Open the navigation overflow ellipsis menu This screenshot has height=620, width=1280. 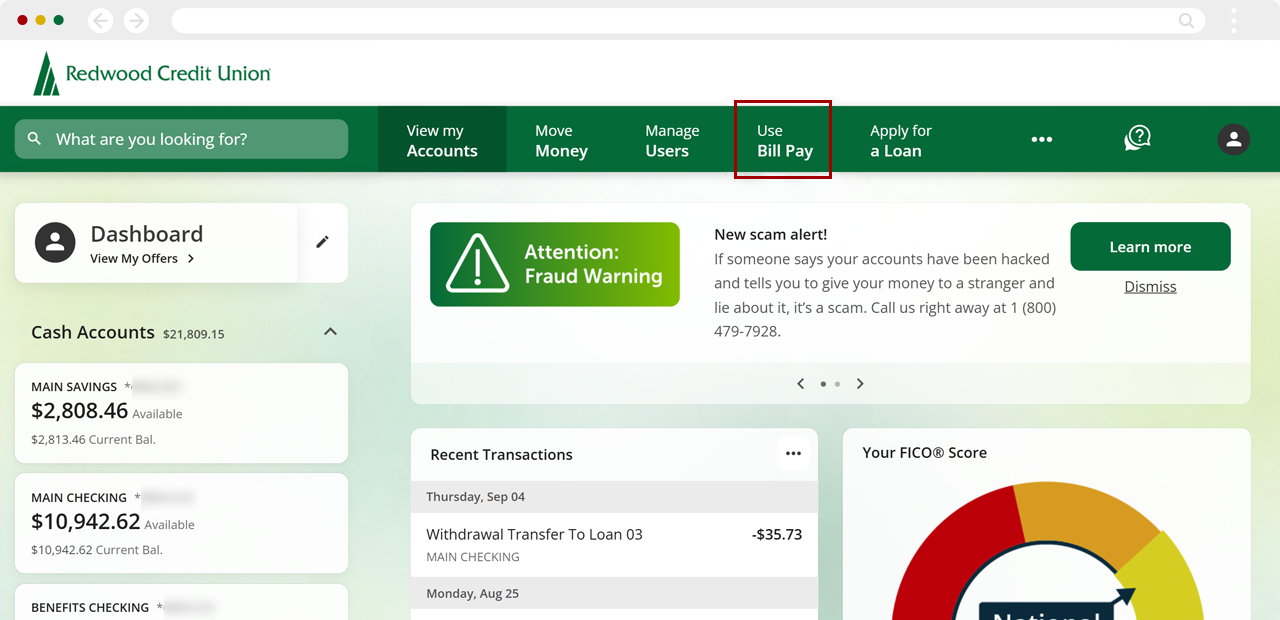tap(1041, 139)
